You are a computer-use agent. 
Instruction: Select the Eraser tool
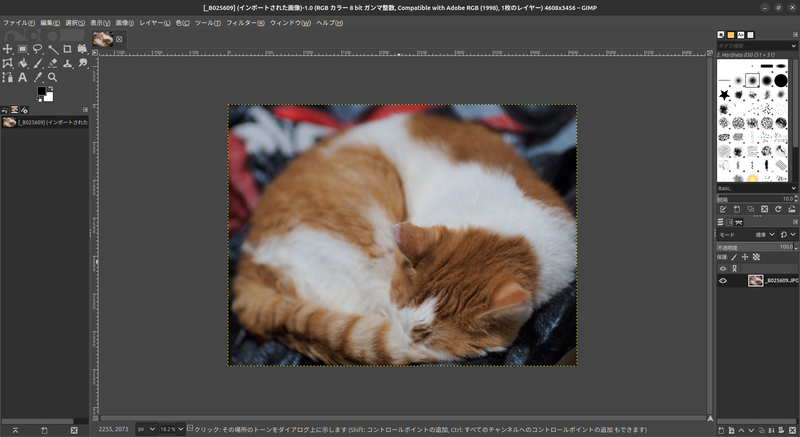[x=53, y=63]
